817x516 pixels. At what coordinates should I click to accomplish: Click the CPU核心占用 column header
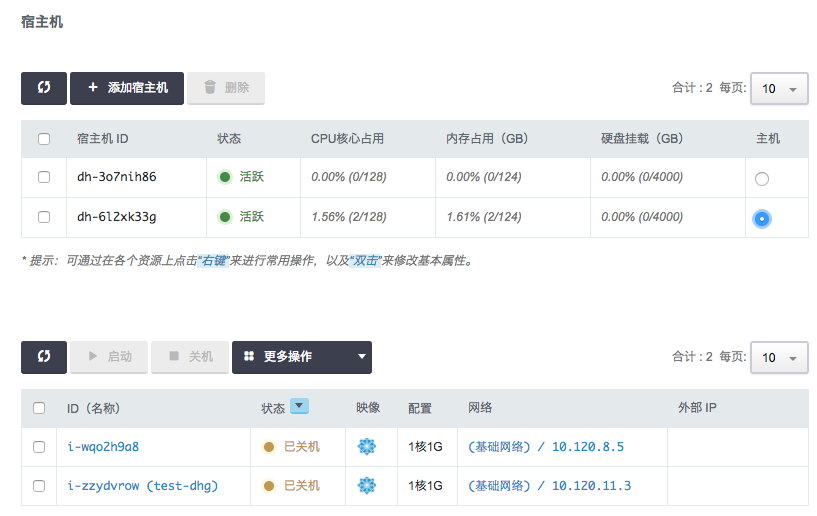click(347, 139)
